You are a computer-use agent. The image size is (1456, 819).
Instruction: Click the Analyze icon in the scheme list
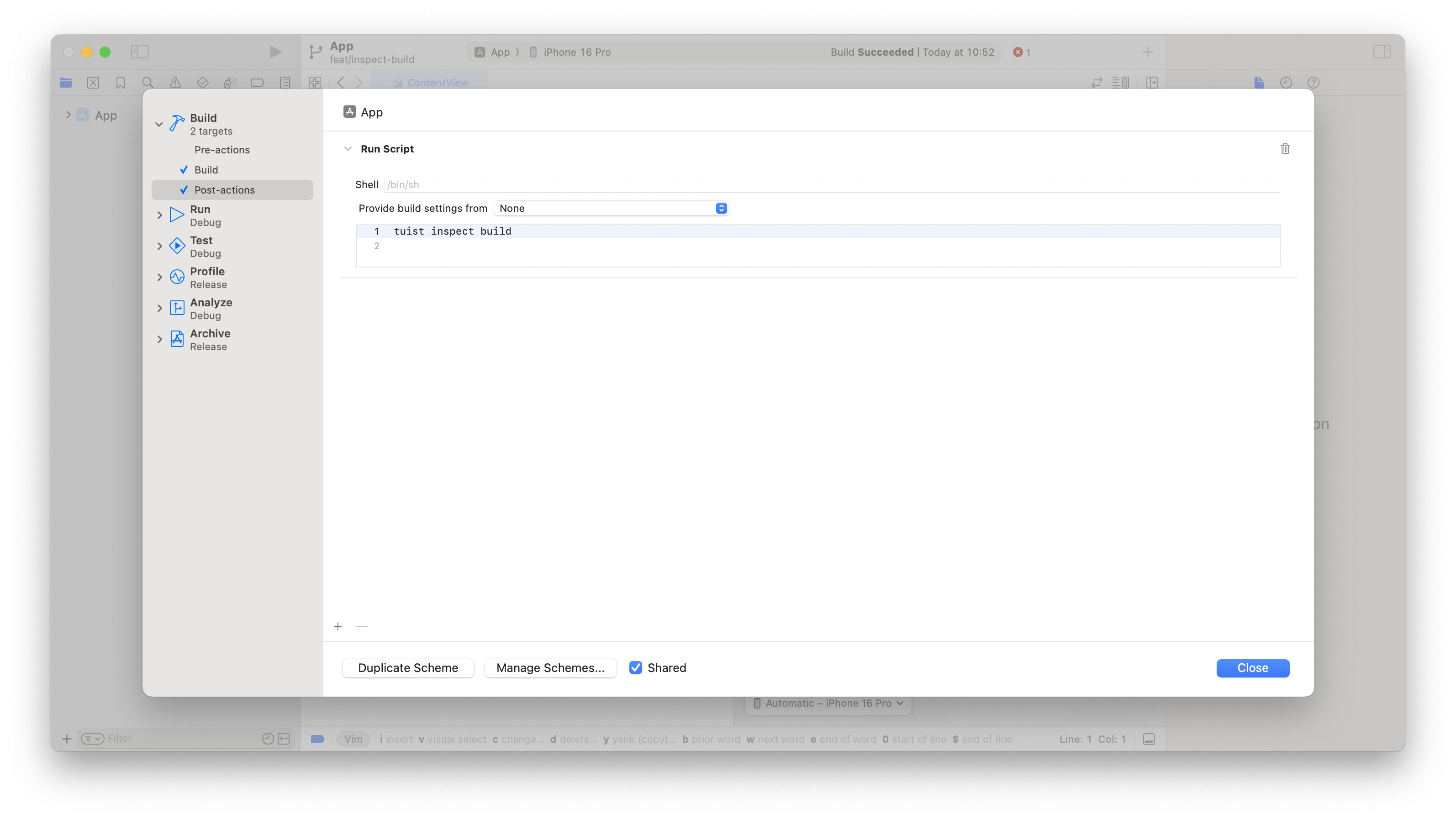[177, 308]
